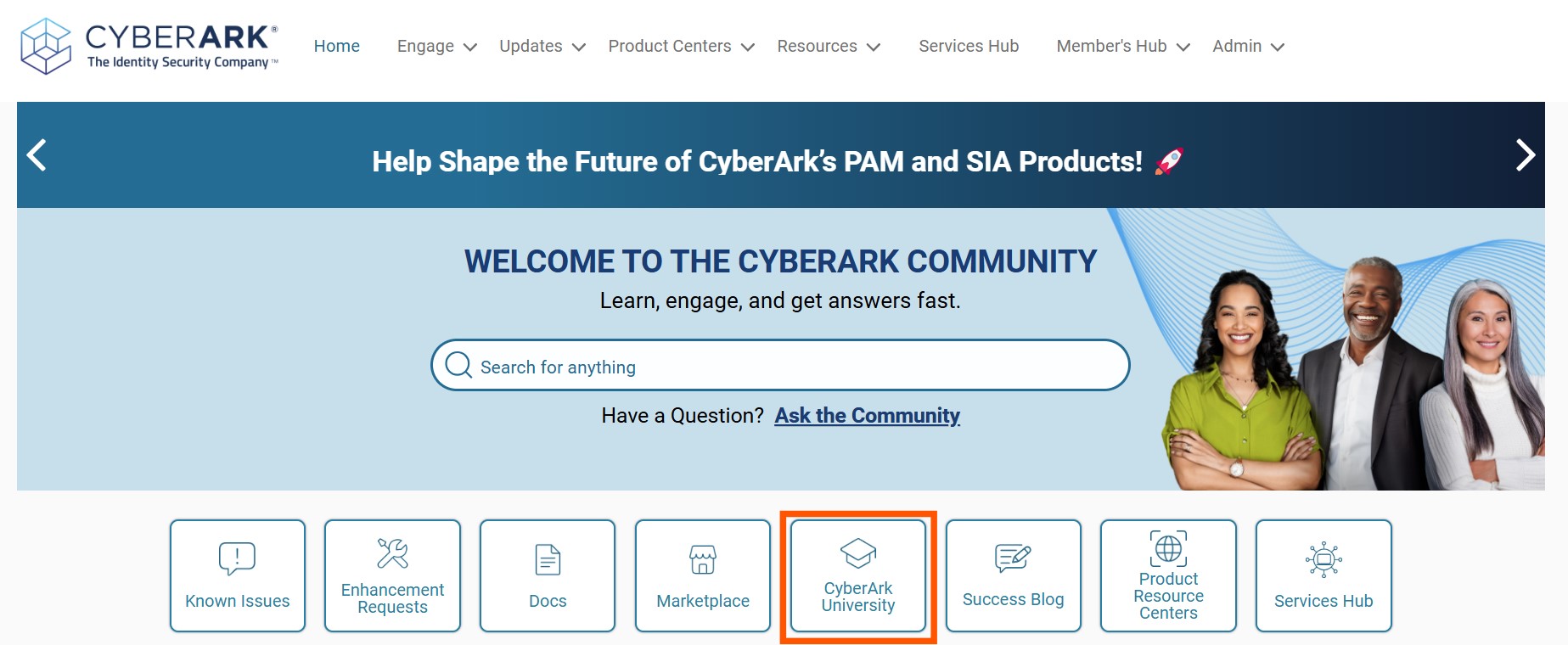
Task: Follow the Ask the Community link
Action: click(x=867, y=416)
